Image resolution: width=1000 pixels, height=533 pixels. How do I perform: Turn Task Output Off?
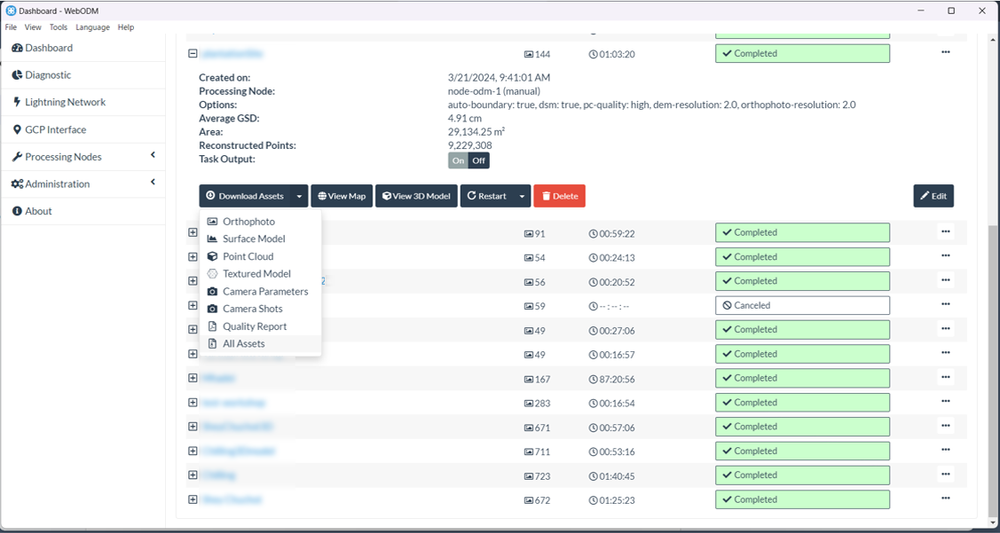coord(478,161)
